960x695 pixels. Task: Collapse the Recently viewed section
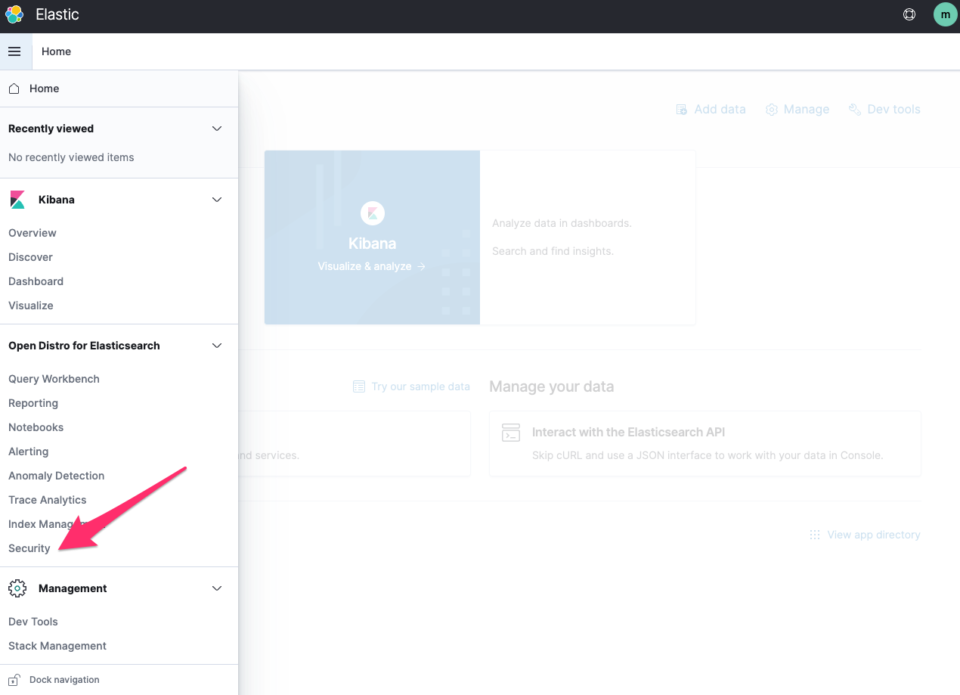pos(217,129)
